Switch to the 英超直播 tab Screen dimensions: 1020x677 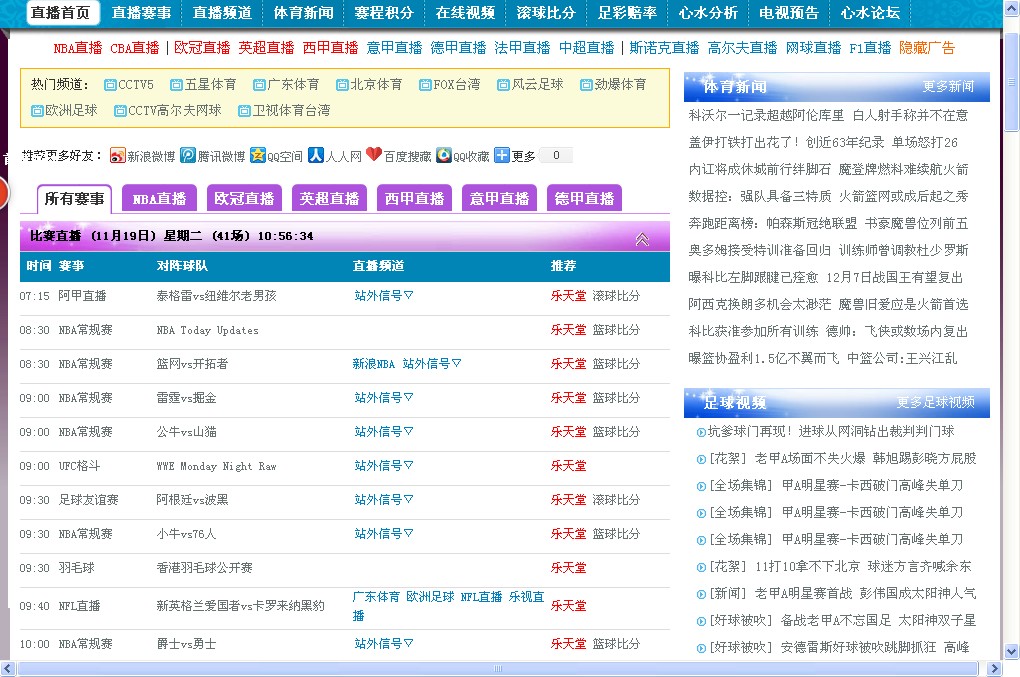pos(330,198)
